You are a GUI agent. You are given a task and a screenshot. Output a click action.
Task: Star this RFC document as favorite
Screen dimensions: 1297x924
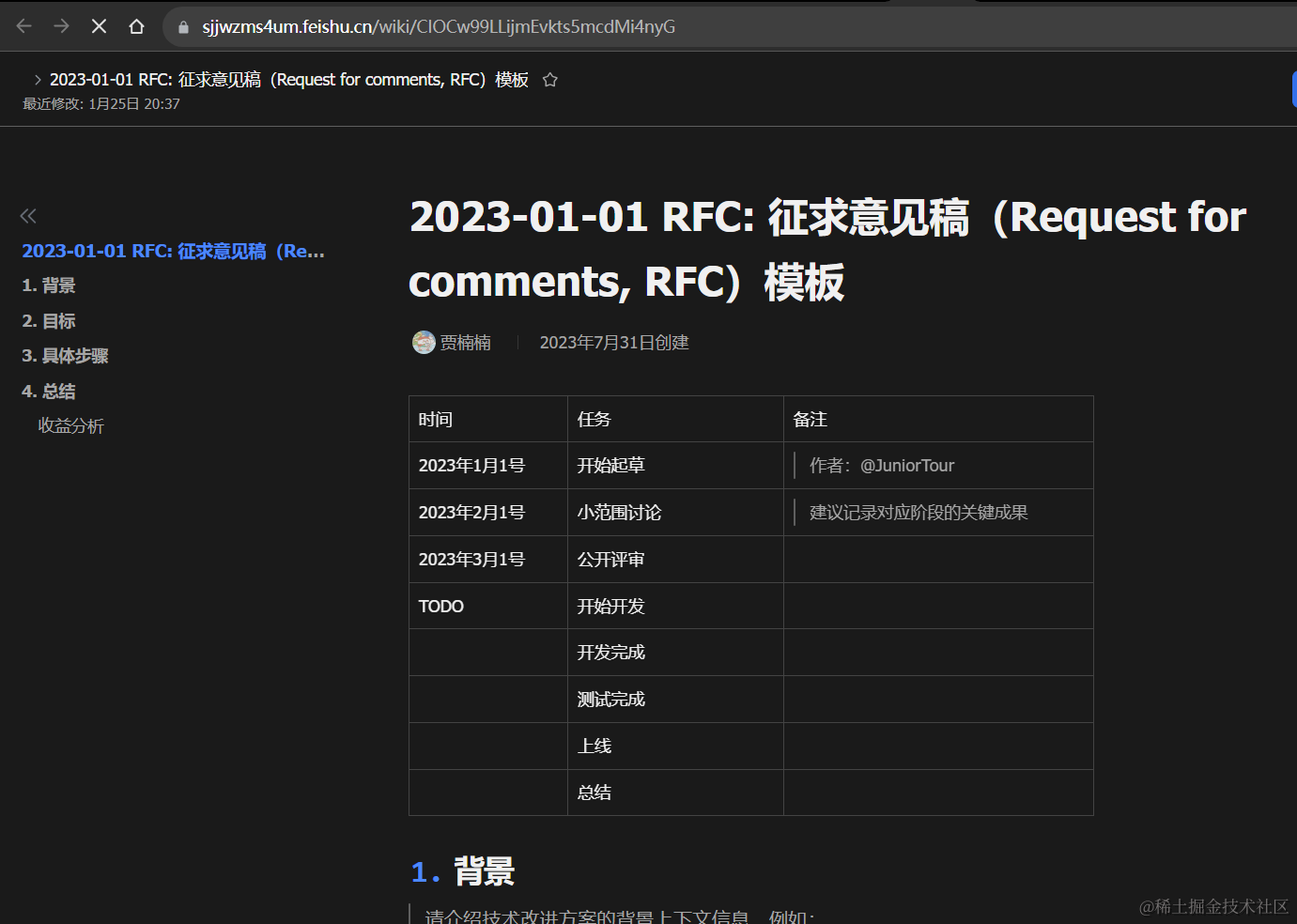550,80
